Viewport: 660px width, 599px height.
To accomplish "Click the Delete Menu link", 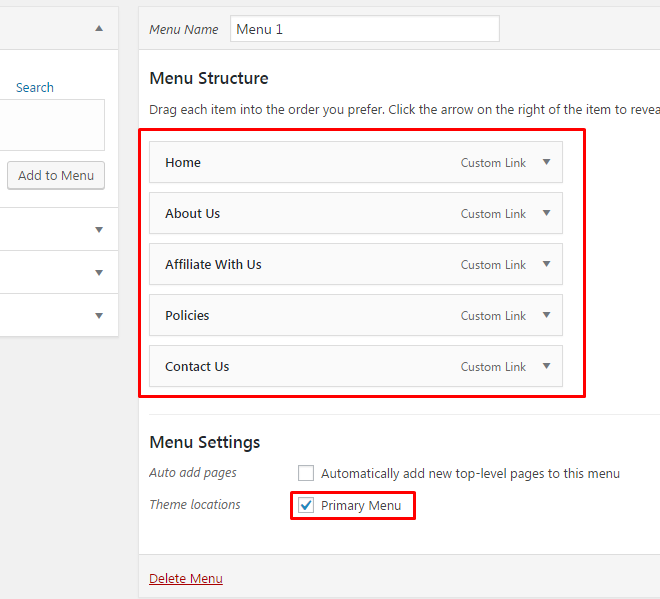I will (186, 578).
